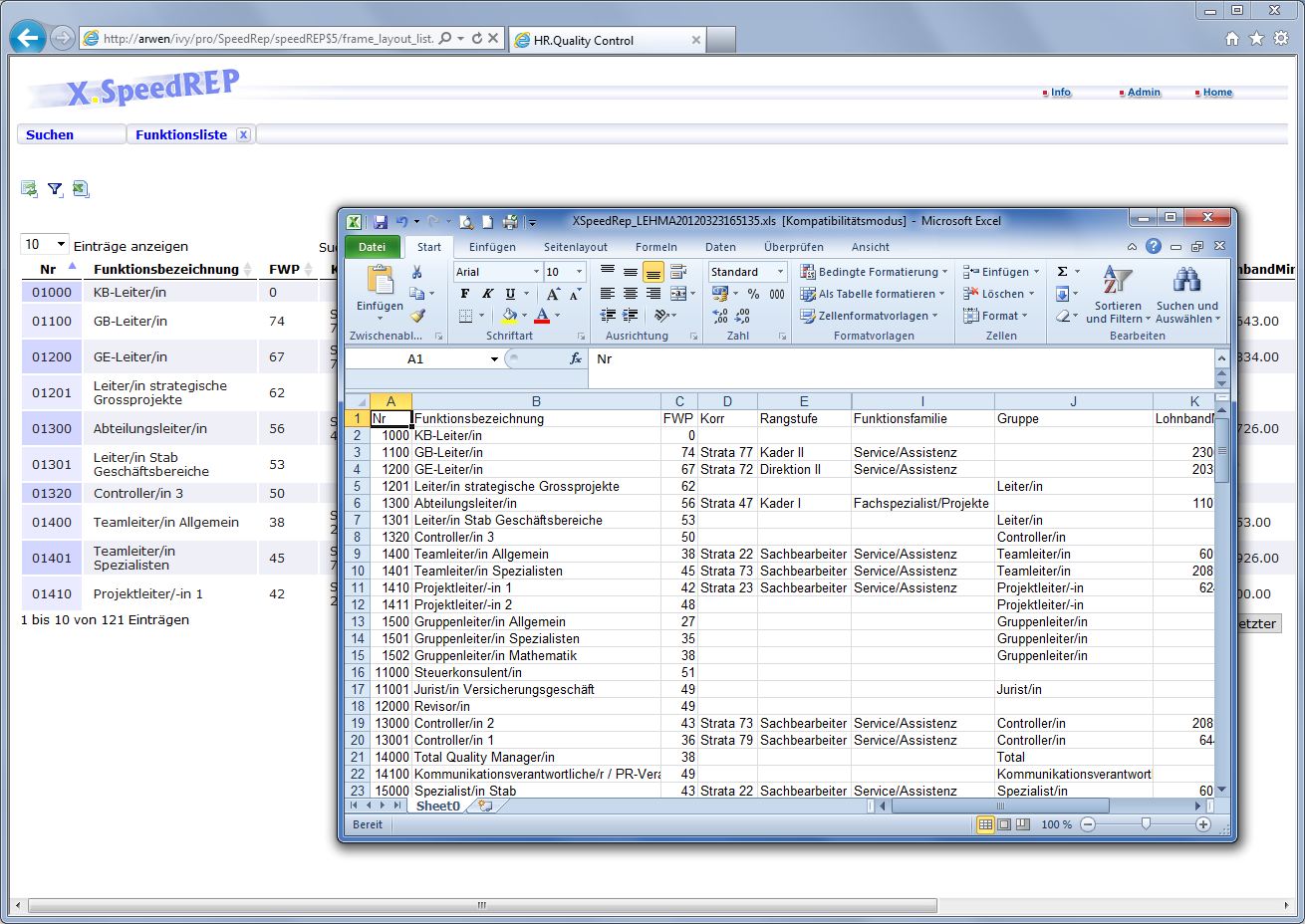Click the filter funnel icon in SpeedREP toolbar
The image size is (1305, 924).
tap(55, 189)
